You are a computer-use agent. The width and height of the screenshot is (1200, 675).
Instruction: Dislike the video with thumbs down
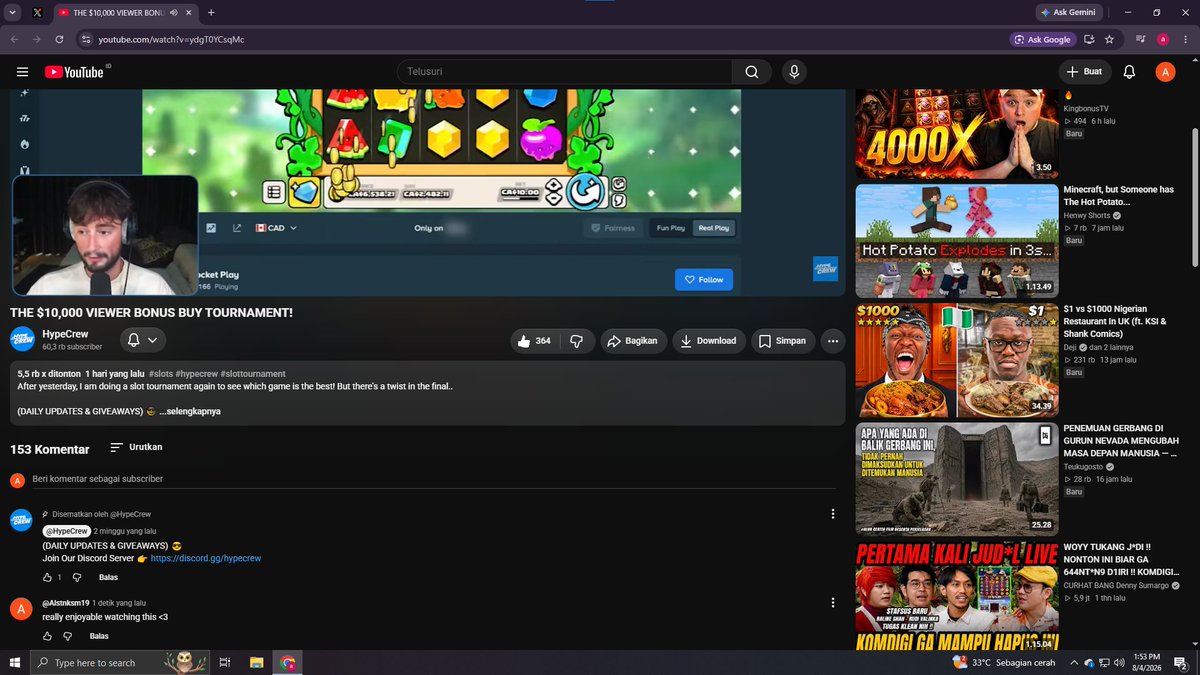(577, 341)
